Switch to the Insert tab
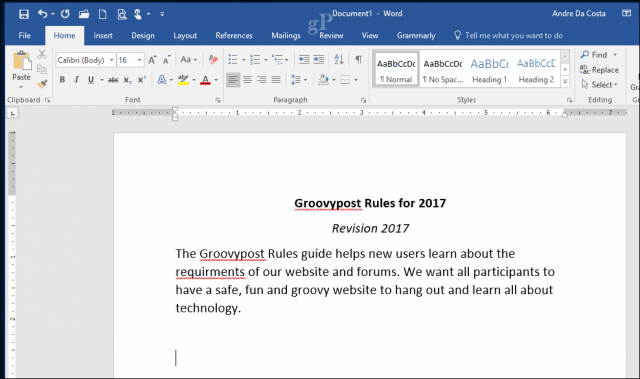The image size is (640, 379). coord(103,35)
